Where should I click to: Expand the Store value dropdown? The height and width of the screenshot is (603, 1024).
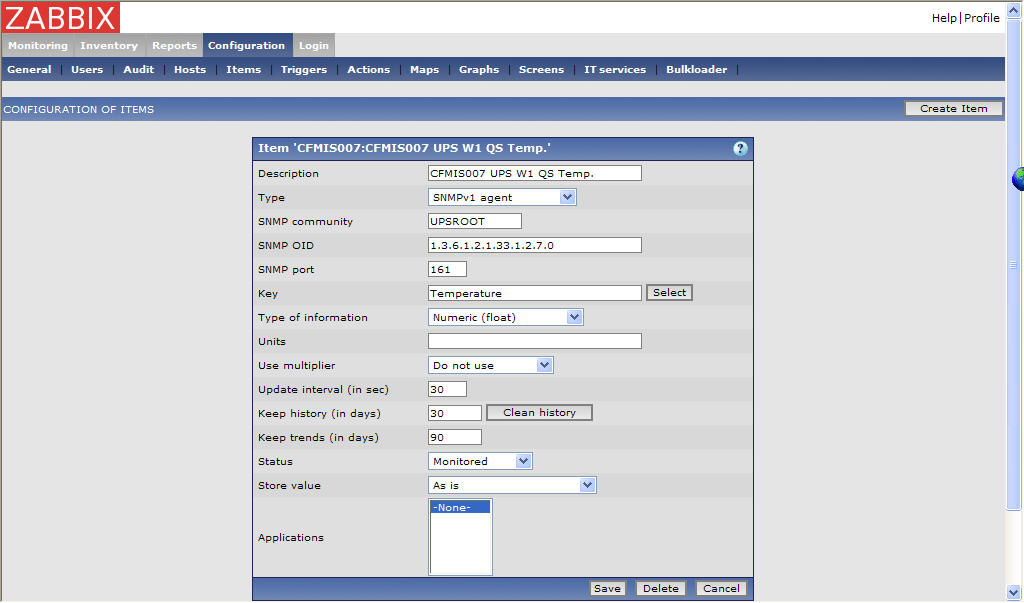tap(512, 485)
